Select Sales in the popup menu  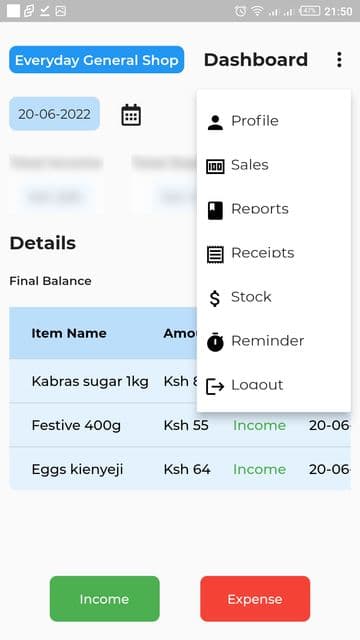273,165
